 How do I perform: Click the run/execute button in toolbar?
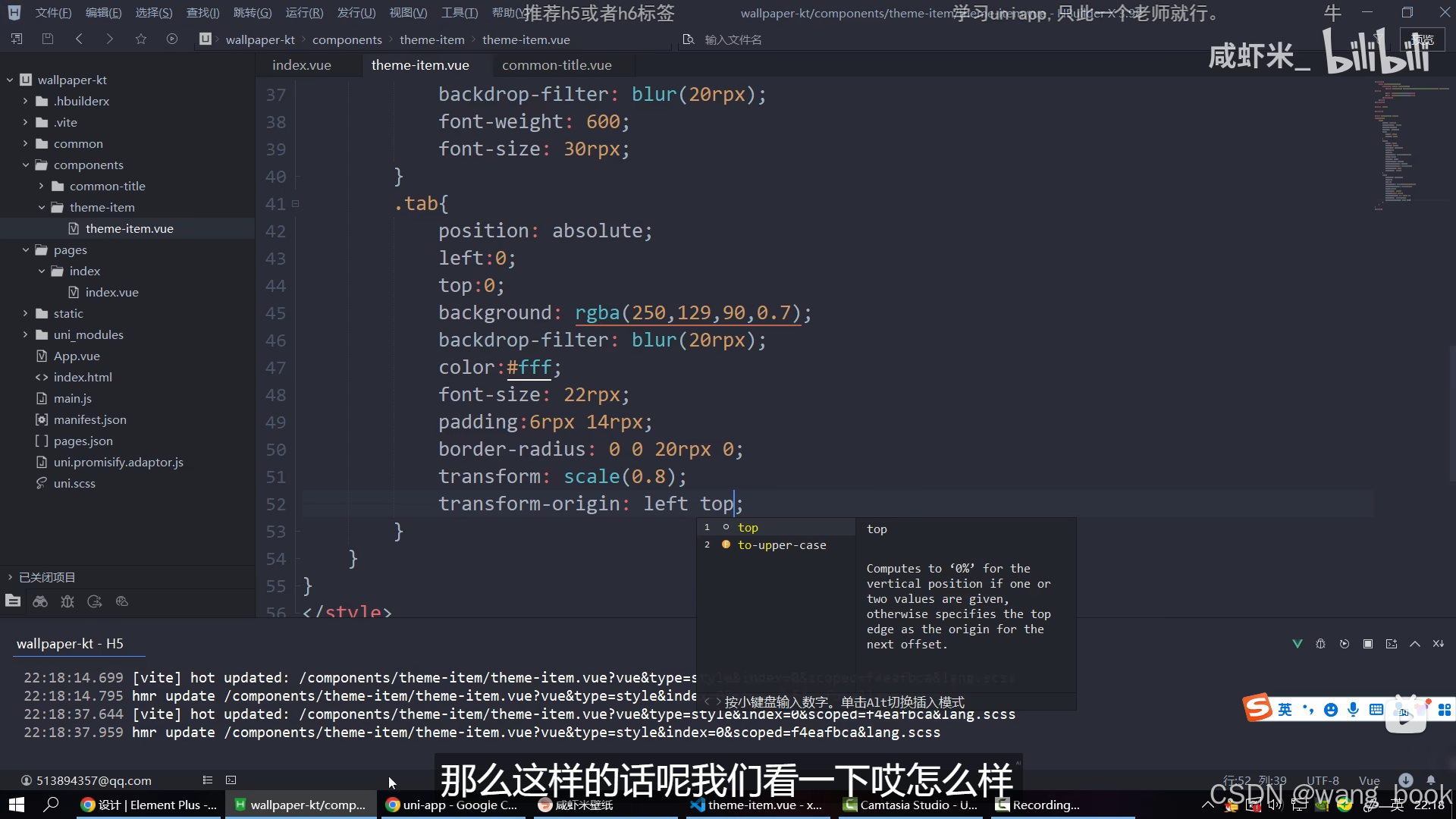[x=170, y=38]
